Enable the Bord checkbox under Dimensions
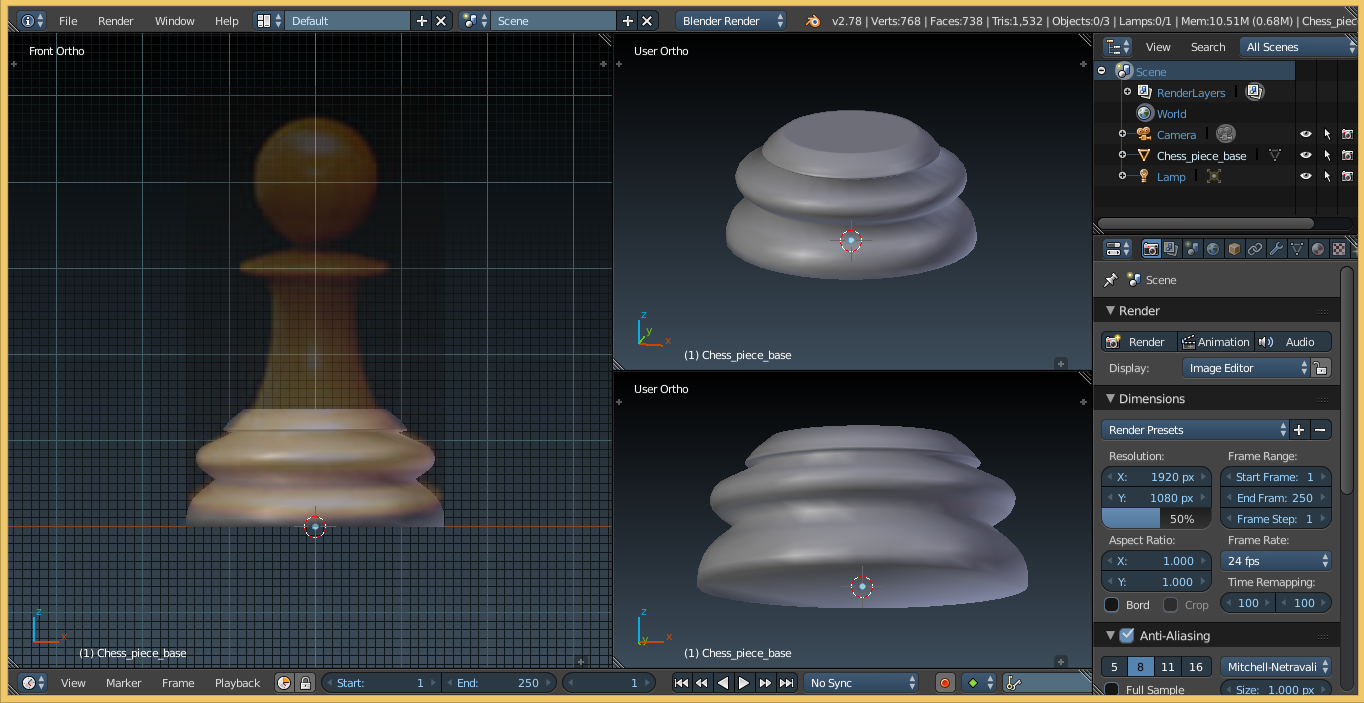 (1113, 603)
